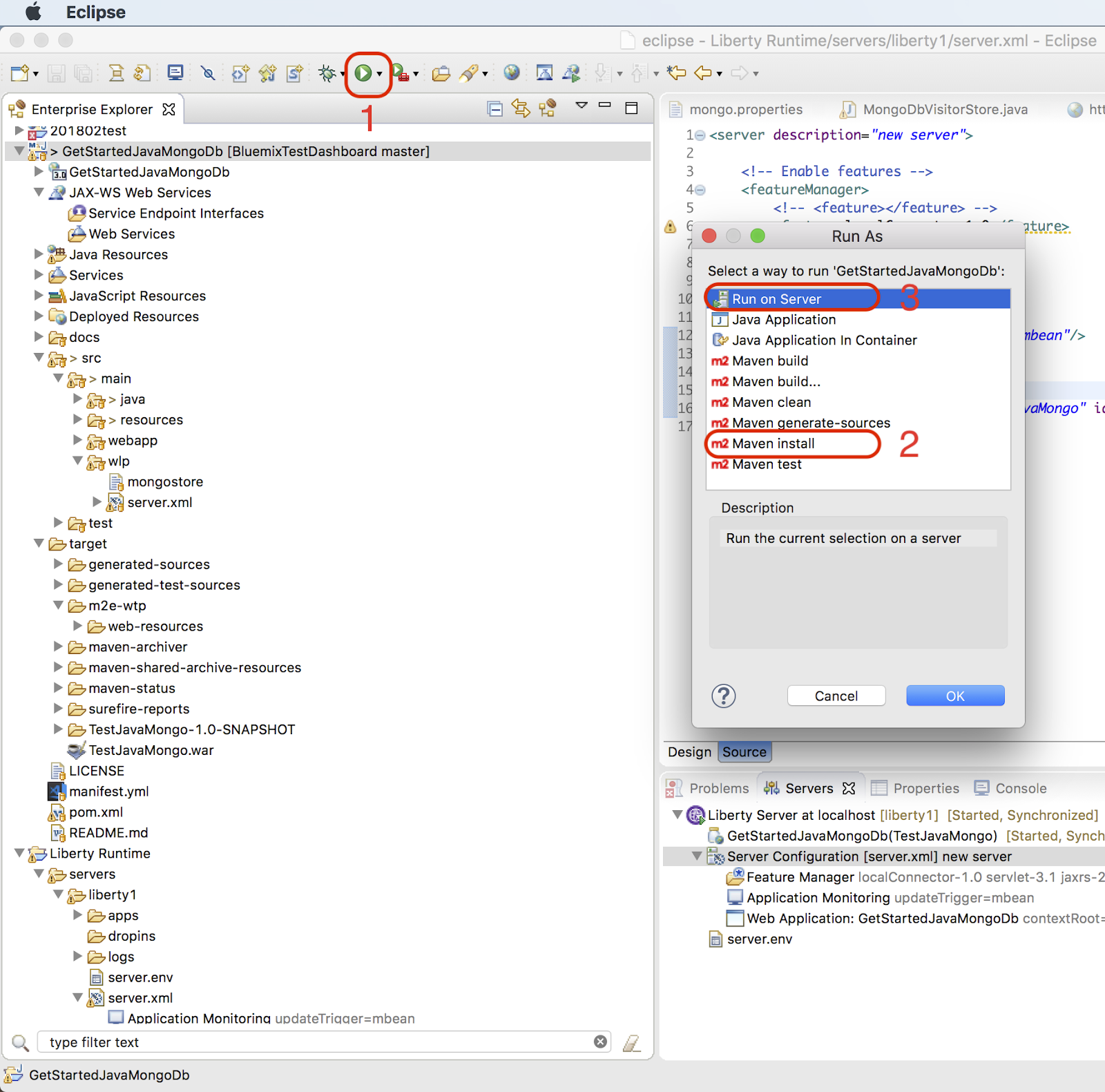
Task: Select server.env in Servers view
Action: point(760,939)
